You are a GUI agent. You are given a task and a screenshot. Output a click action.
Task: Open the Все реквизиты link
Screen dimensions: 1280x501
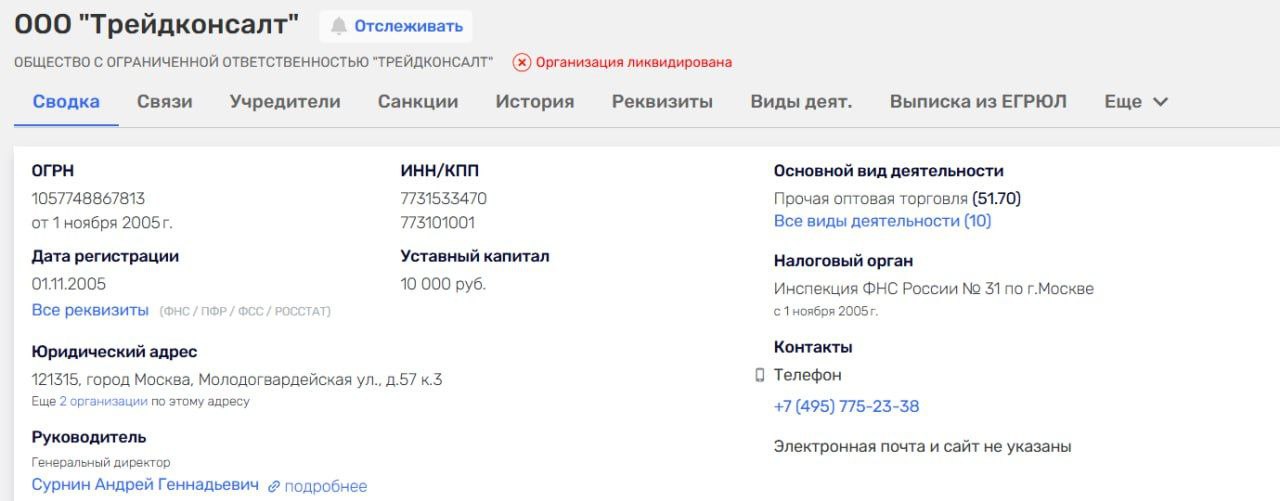click(x=90, y=310)
